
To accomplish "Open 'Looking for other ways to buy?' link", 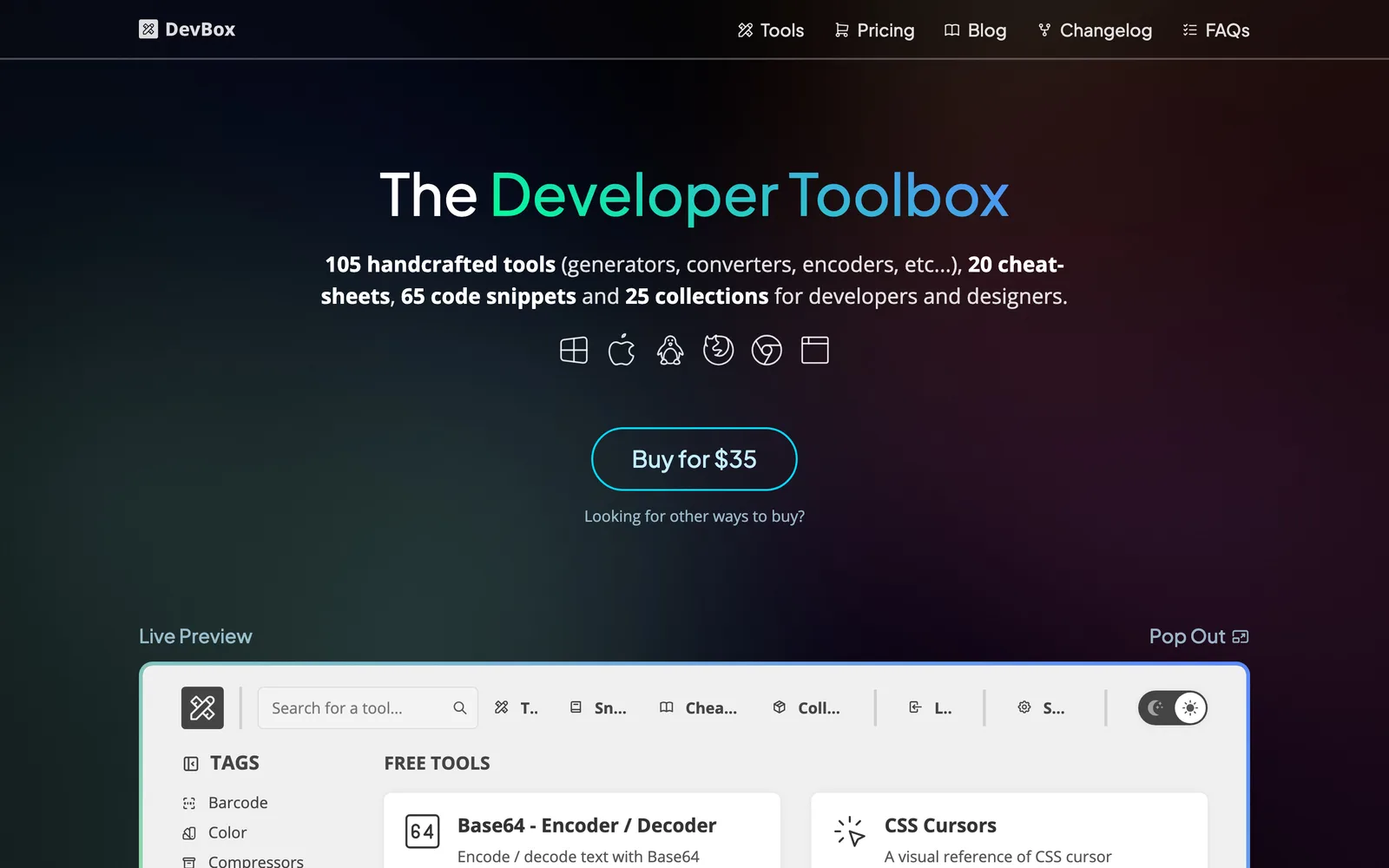I will [x=694, y=516].
